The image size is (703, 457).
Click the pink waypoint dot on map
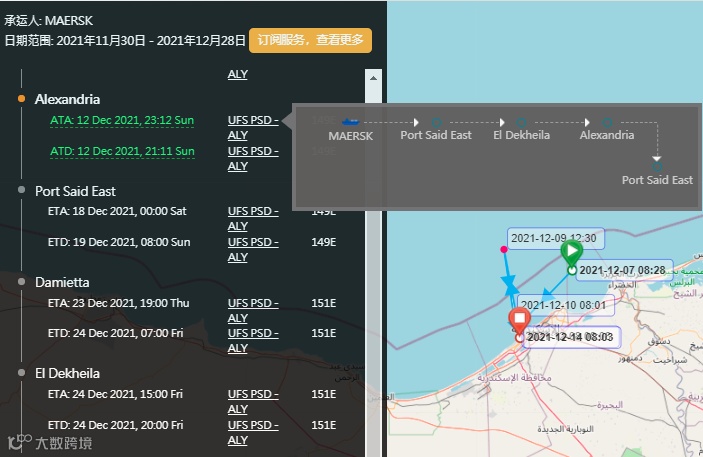click(504, 249)
